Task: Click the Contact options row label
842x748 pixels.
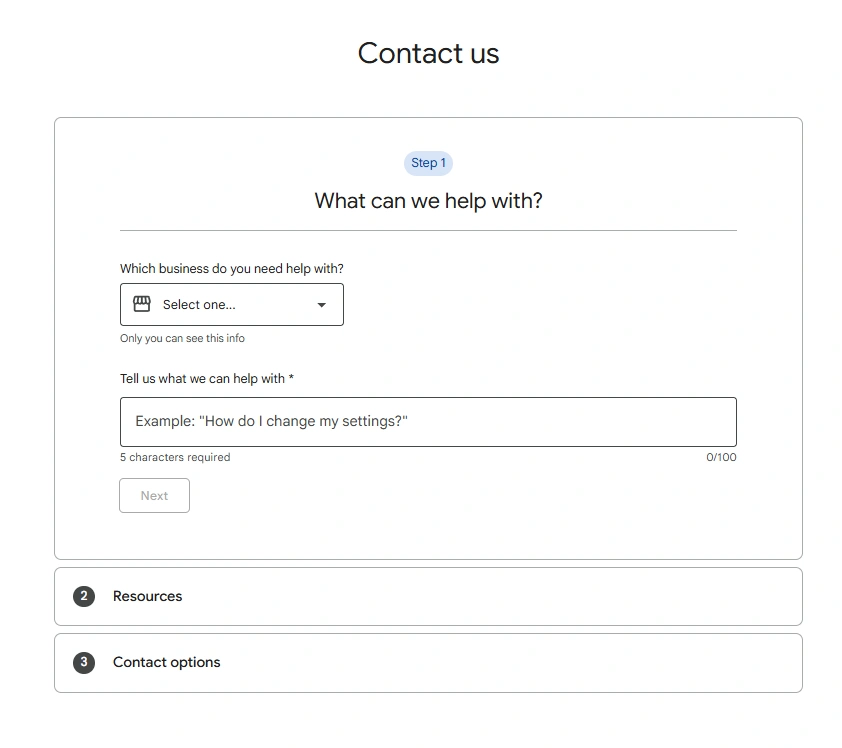Action: point(168,662)
